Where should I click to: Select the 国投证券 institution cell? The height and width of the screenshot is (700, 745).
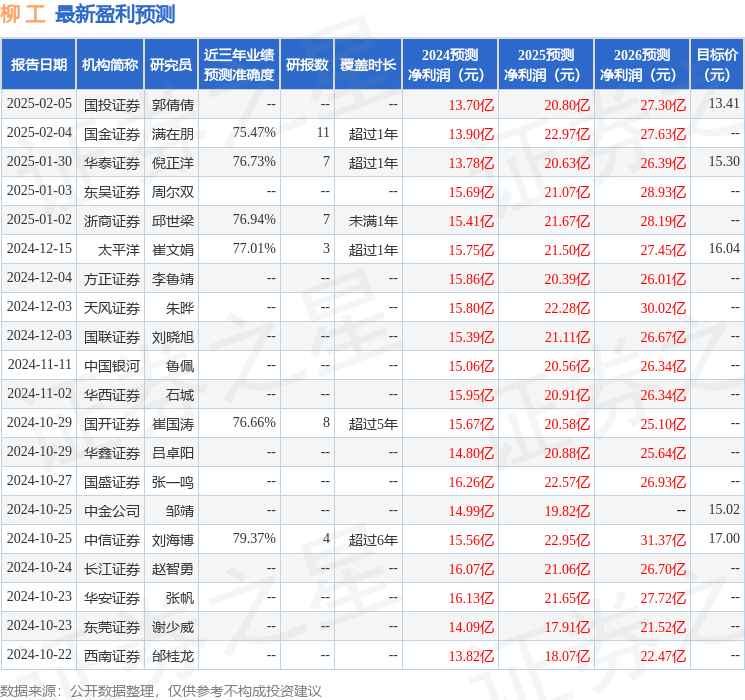click(x=112, y=105)
